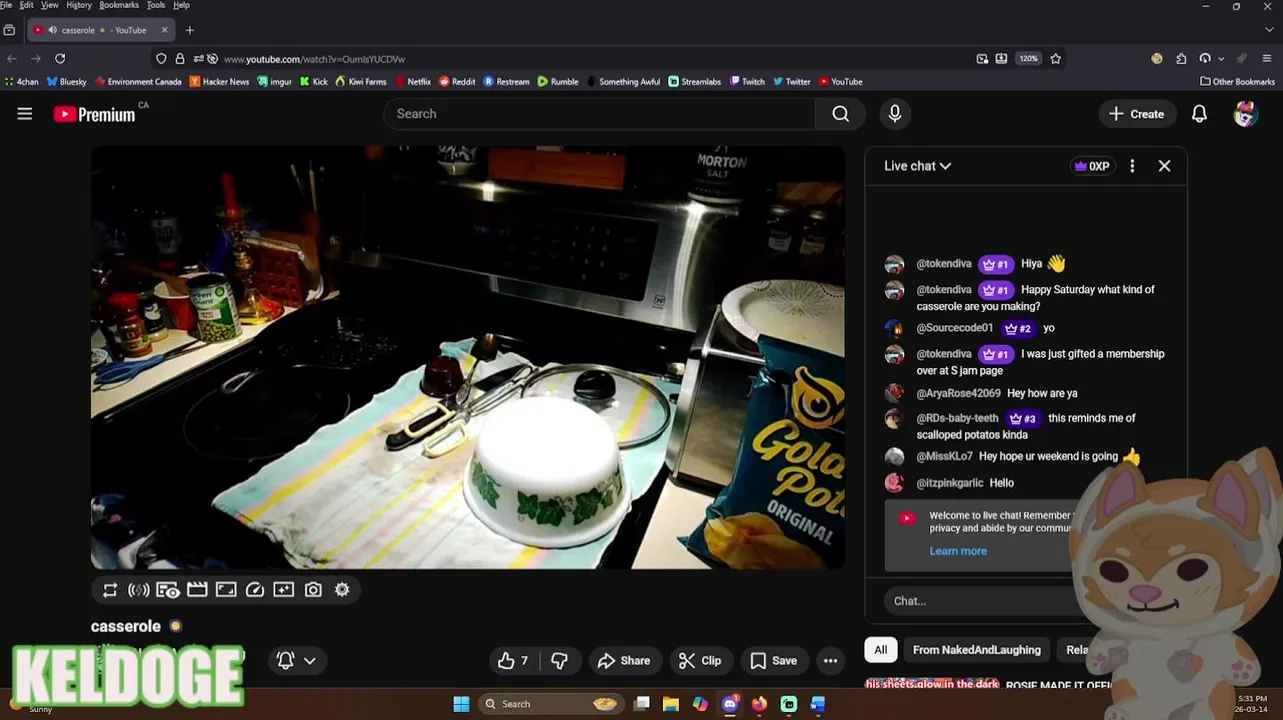The height and width of the screenshot is (720, 1283).
Task: Bookmark this page with the star
Action: [1056, 59]
